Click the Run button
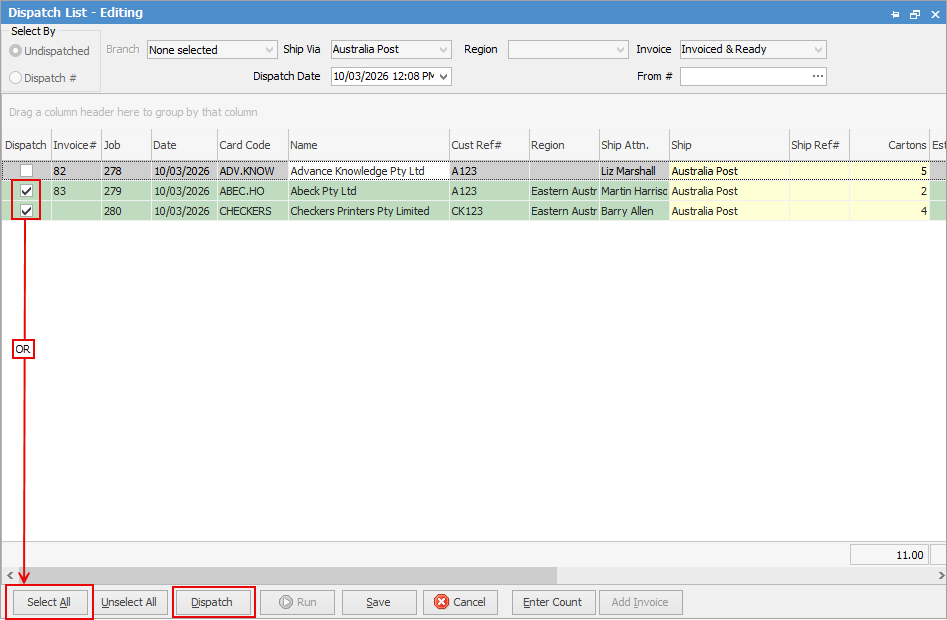The height and width of the screenshot is (620, 947). point(297,602)
